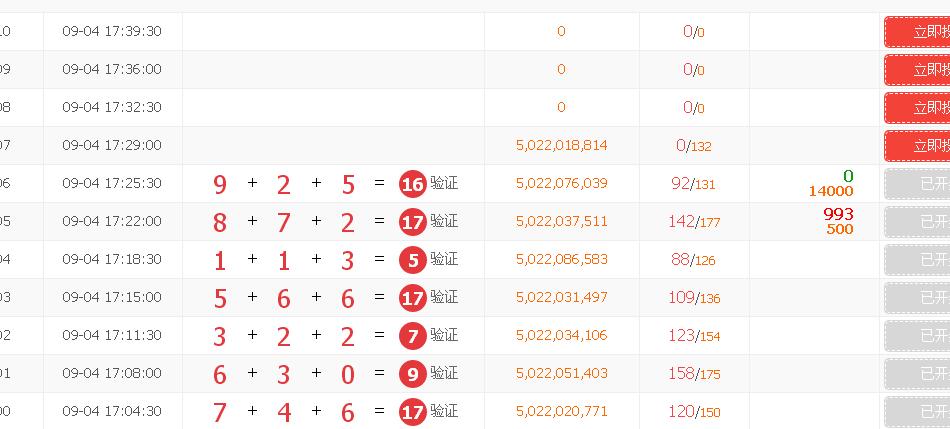This screenshot has height=429, width=950.
Task: Verify the 17:08:00 draw via 验证
Action: pyautogui.click(x=444, y=374)
